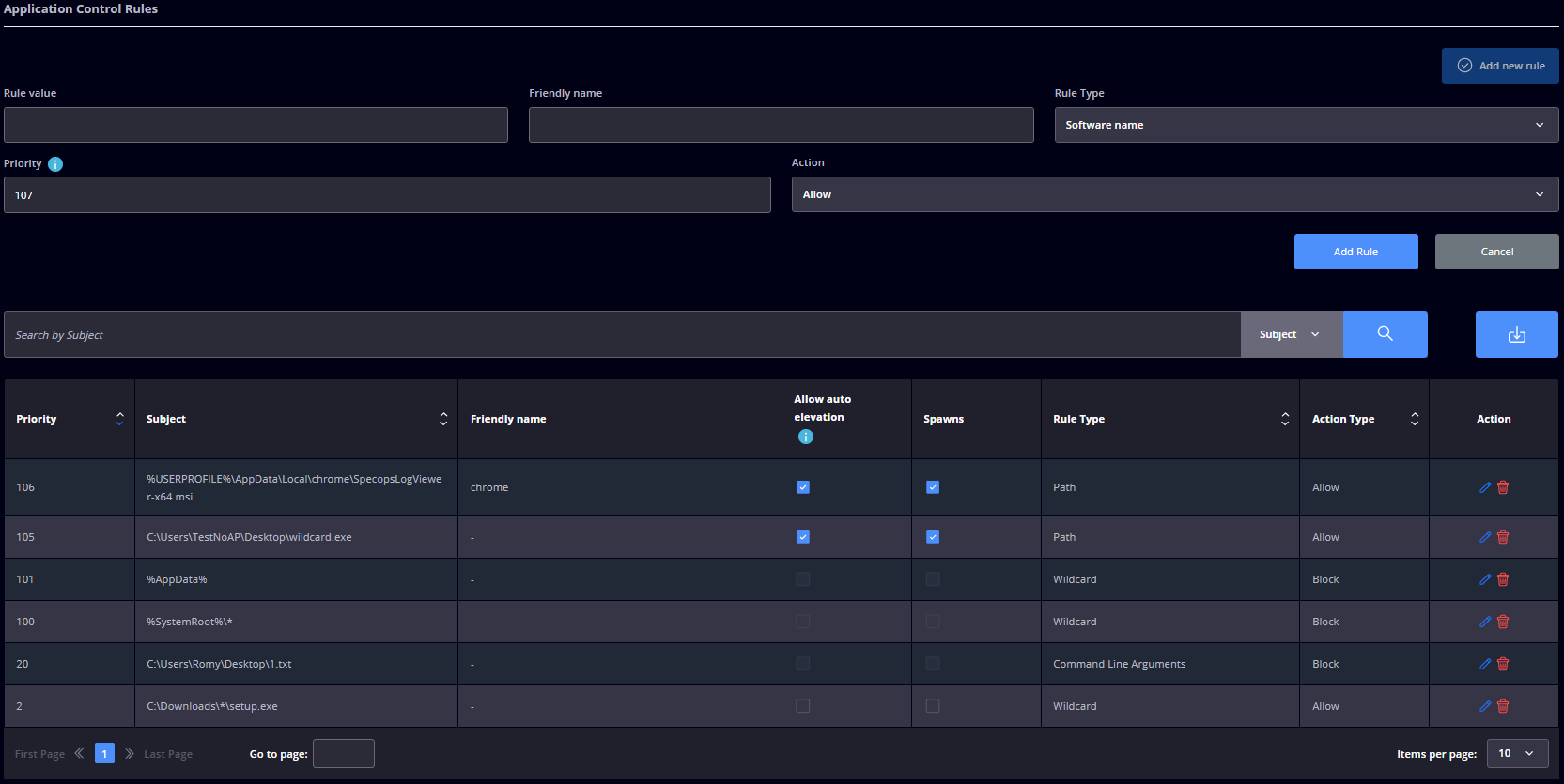Viewport: 1564px width, 784px height.
Task: Toggle Spawns checkbox for %SystemRoot%\* rule
Action: tap(933, 622)
